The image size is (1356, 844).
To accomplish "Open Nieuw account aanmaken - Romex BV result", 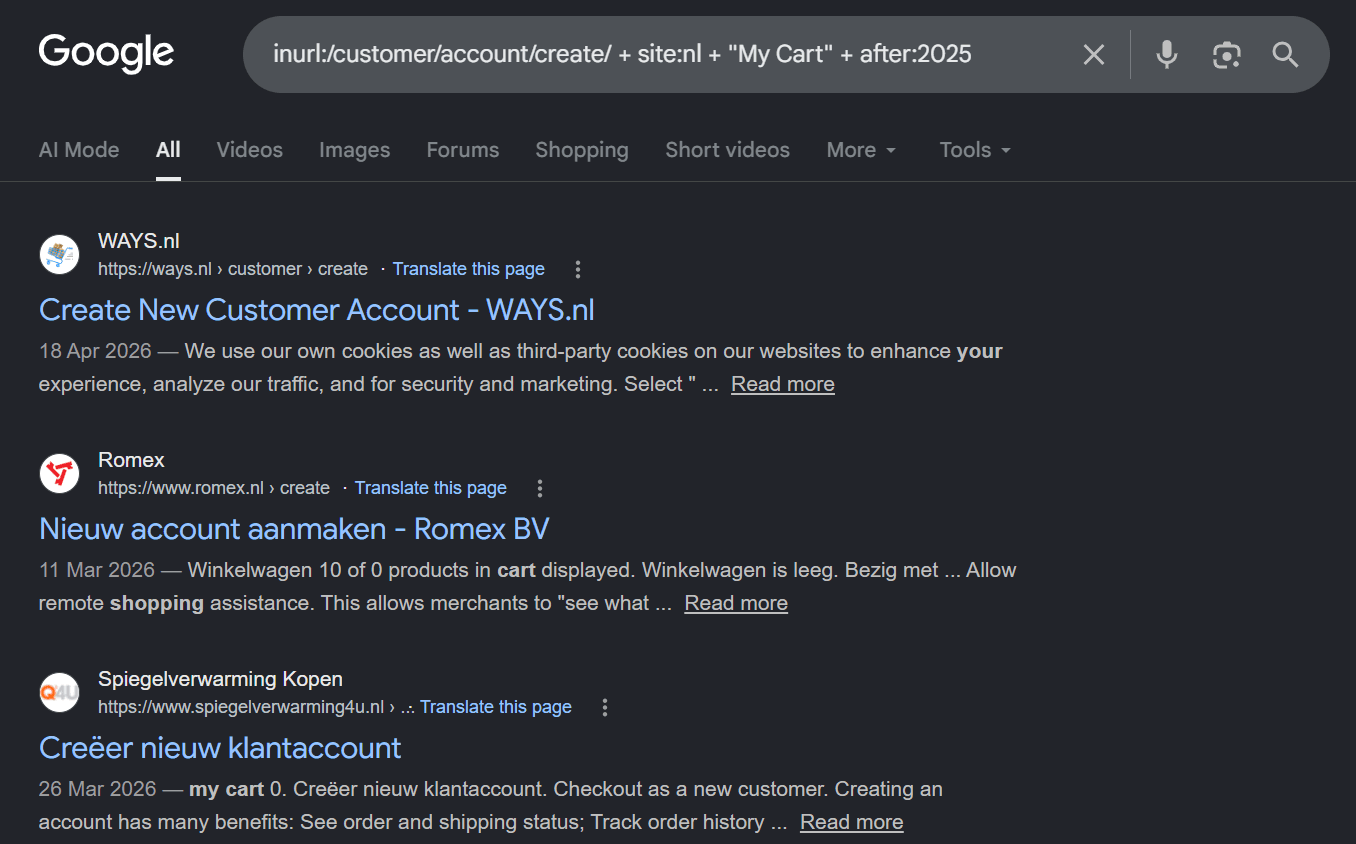I will [294, 529].
